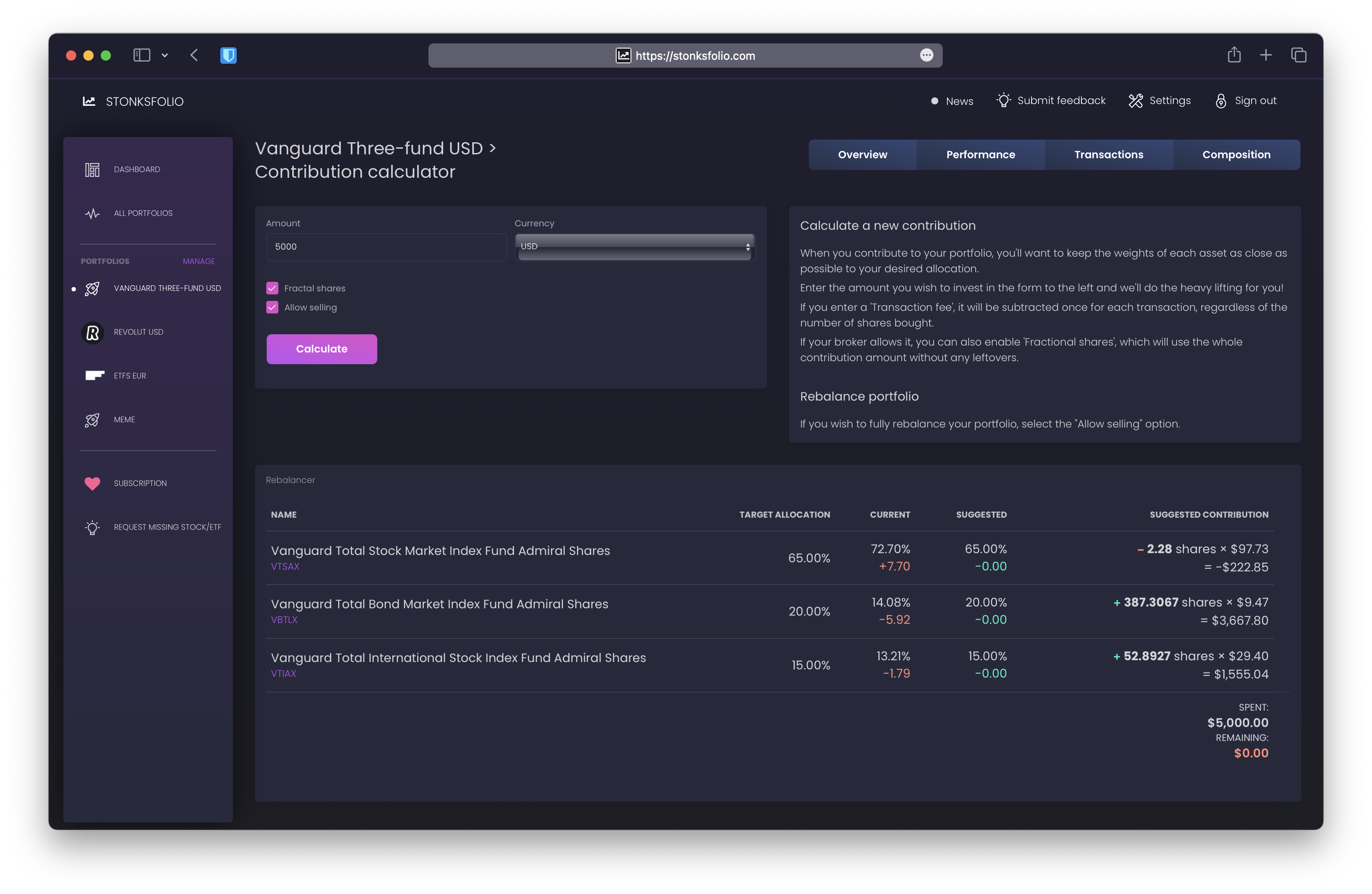Image resolution: width=1372 pixels, height=894 pixels.
Task: Go back with browser back arrow
Action: coord(194,55)
